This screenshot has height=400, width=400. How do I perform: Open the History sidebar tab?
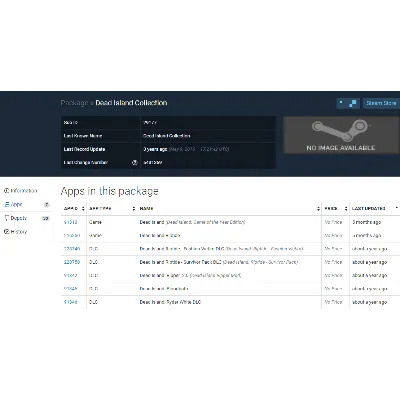click(x=15, y=232)
